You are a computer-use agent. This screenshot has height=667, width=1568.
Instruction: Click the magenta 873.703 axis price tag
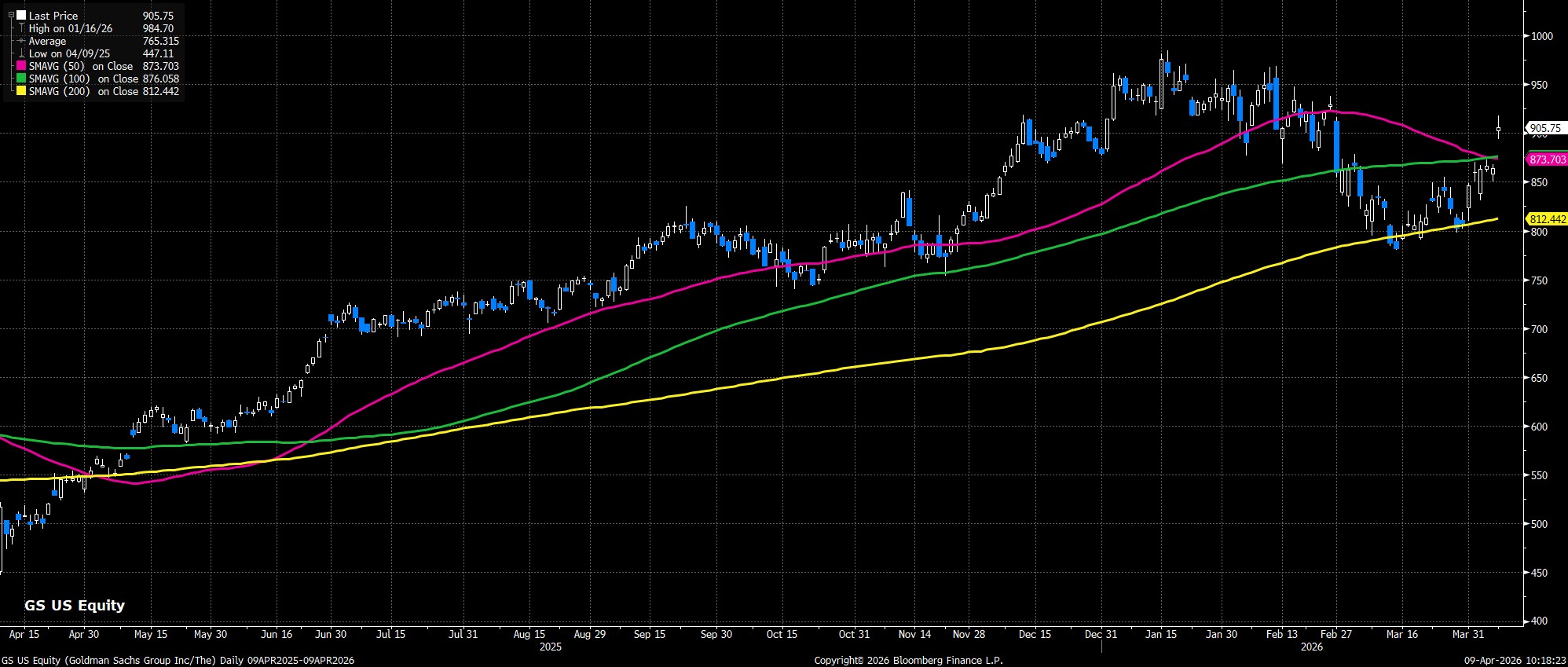[1546, 159]
